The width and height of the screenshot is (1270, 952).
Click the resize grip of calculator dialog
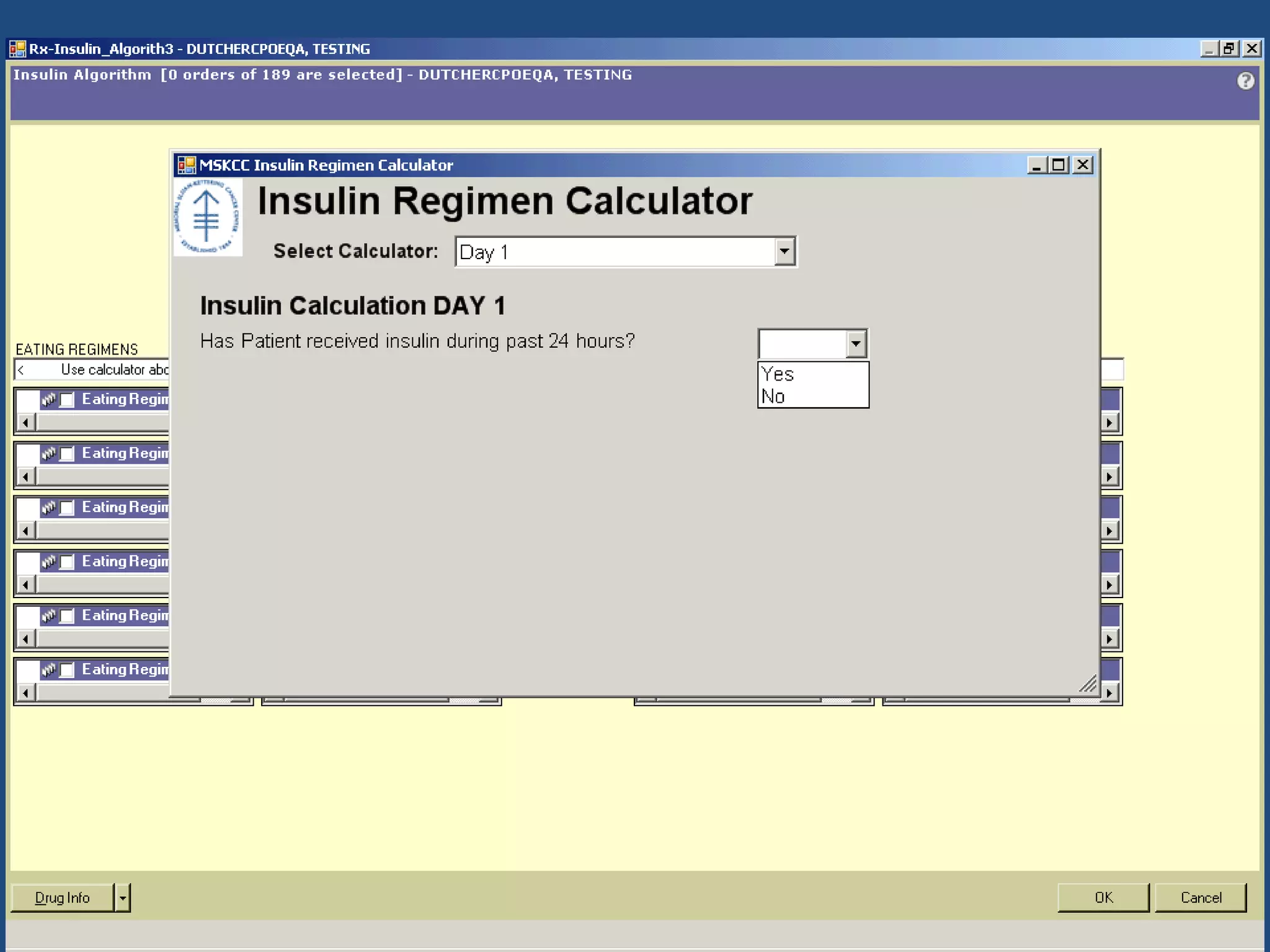[1088, 684]
